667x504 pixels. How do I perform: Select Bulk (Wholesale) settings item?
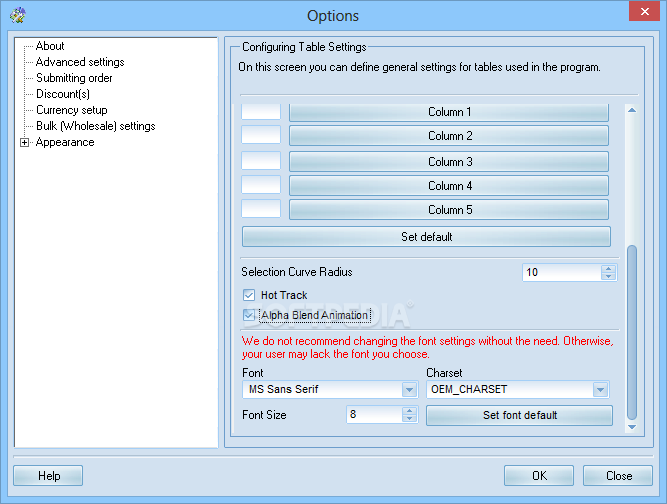click(95, 126)
